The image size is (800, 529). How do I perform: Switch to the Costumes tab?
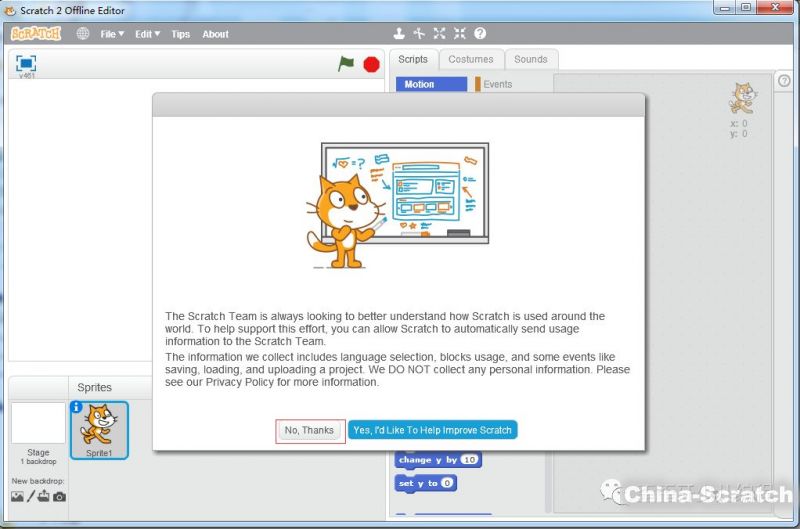[x=470, y=59]
